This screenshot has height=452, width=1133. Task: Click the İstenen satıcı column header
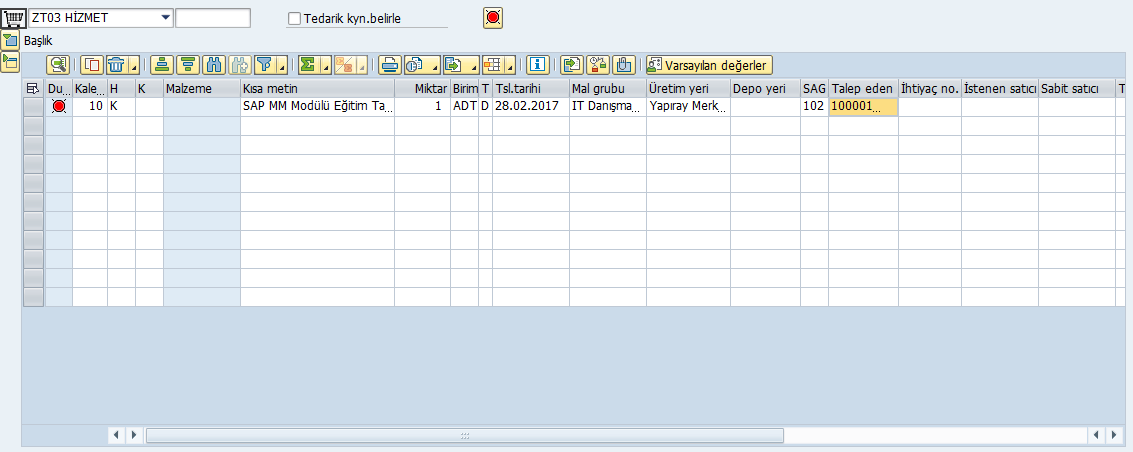pos(1000,88)
